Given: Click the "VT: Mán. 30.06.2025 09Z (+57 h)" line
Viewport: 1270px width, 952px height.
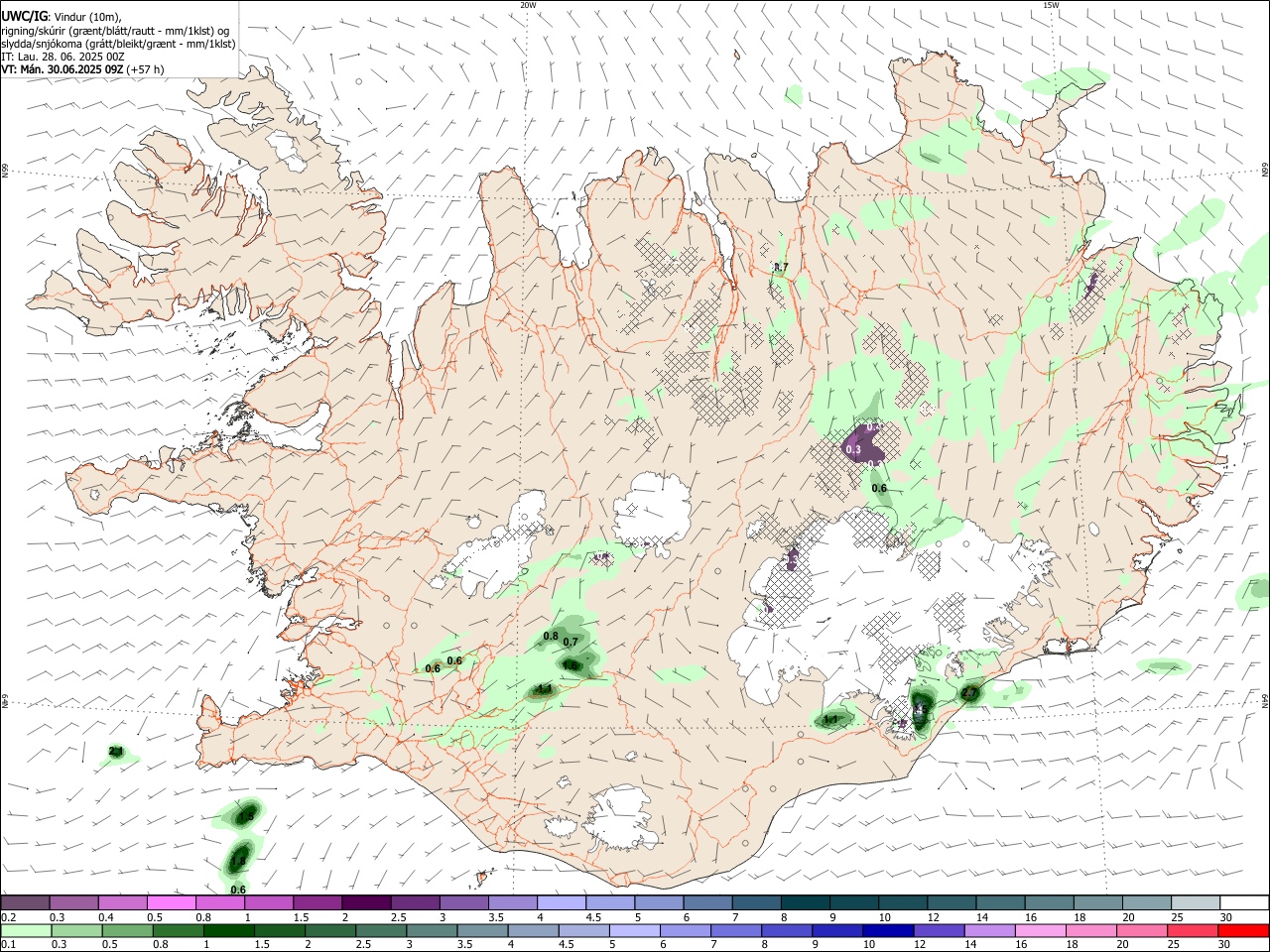Looking at the screenshot, I should click(83, 69).
